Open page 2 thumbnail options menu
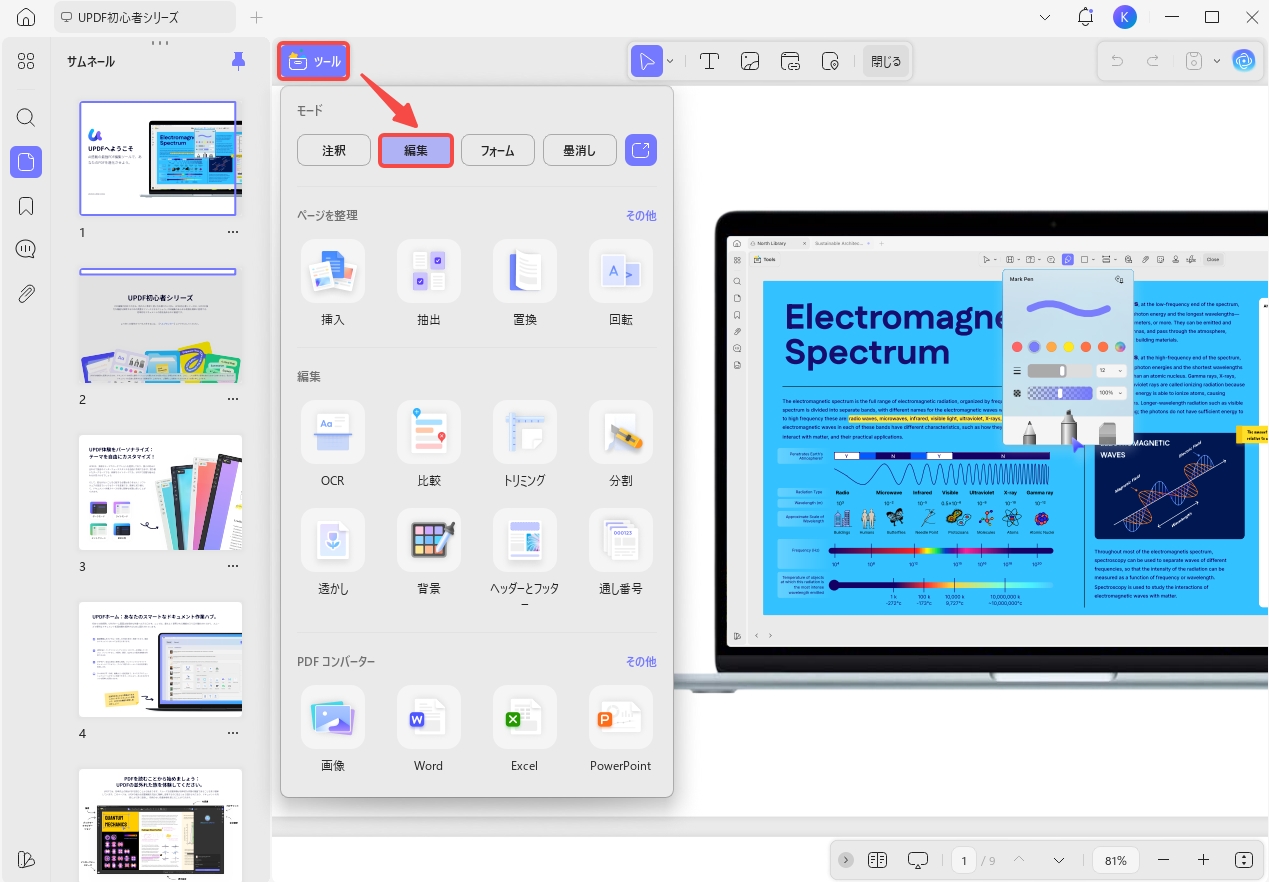The width and height of the screenshot is (1269, 882). tap(233, 399)
